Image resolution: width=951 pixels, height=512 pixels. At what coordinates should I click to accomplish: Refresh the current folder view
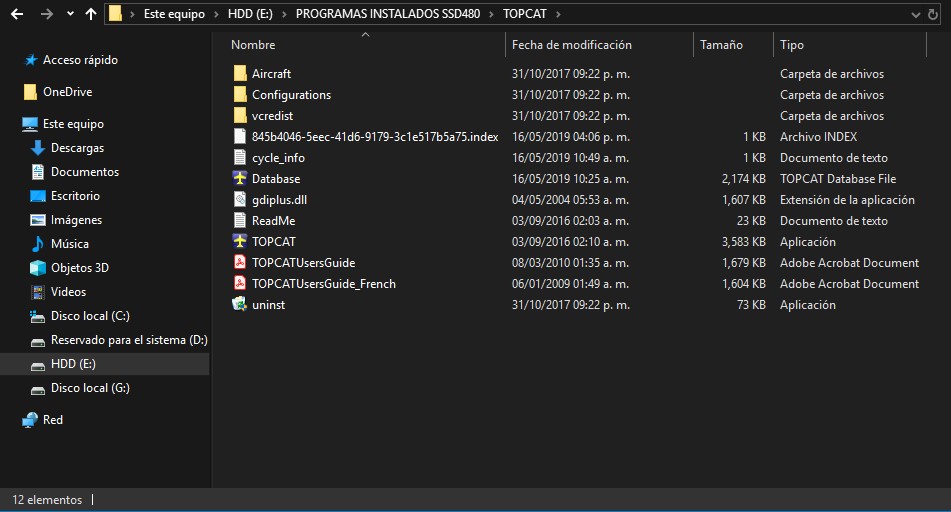pyautogui.click(x=933, y=14)
